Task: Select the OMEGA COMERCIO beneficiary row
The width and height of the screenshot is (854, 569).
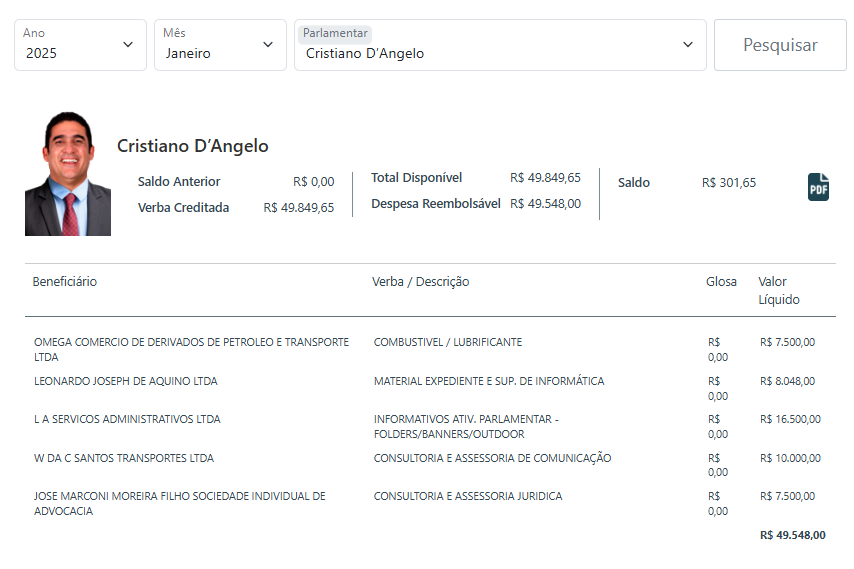Action: coord(191,349)
